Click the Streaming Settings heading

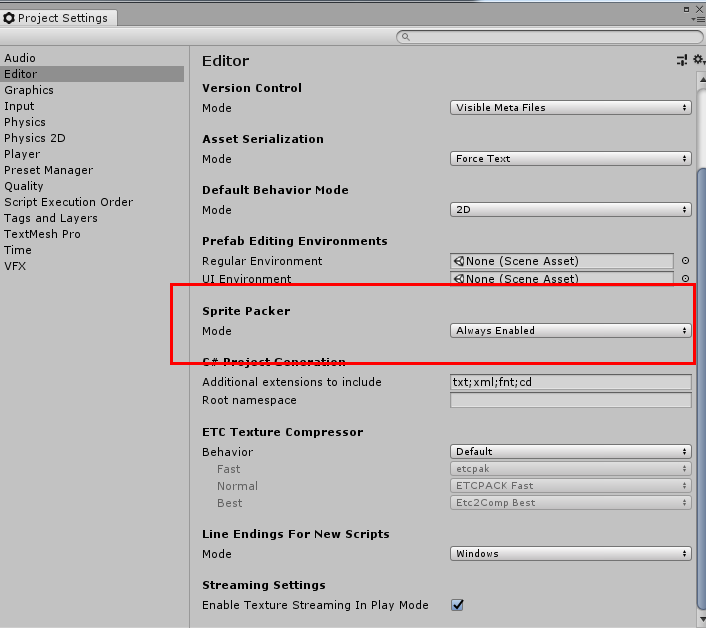pos(264,585)
